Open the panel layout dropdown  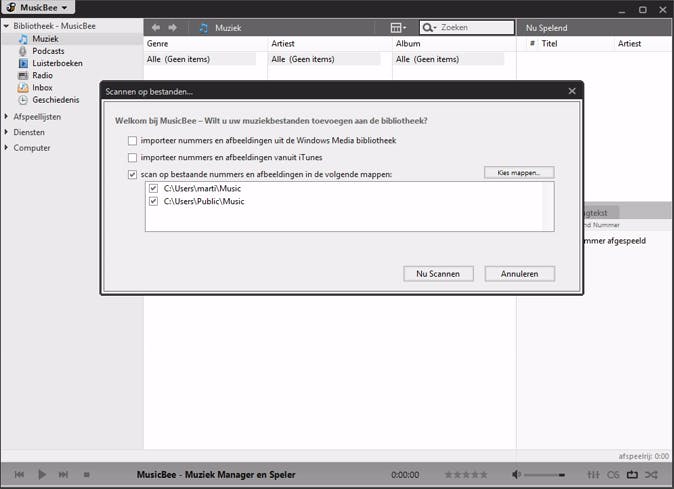point(398,28)
